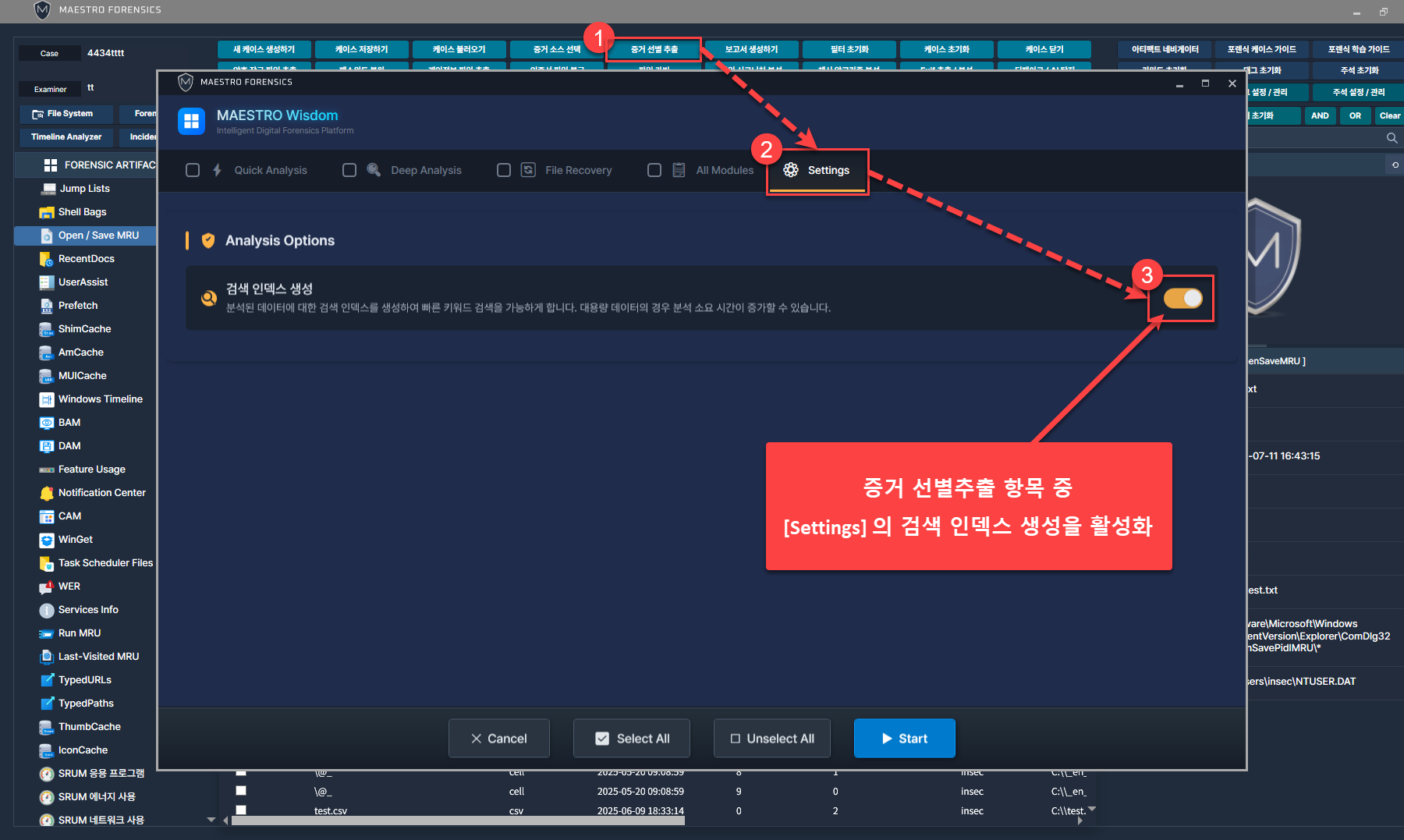The image size is (1404, 840).
Task: Click the Prefetch artifact icon
Action: click(x=47, y=306)
